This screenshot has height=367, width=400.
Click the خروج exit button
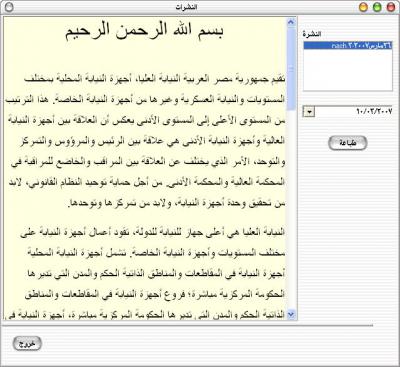point(27,344)
